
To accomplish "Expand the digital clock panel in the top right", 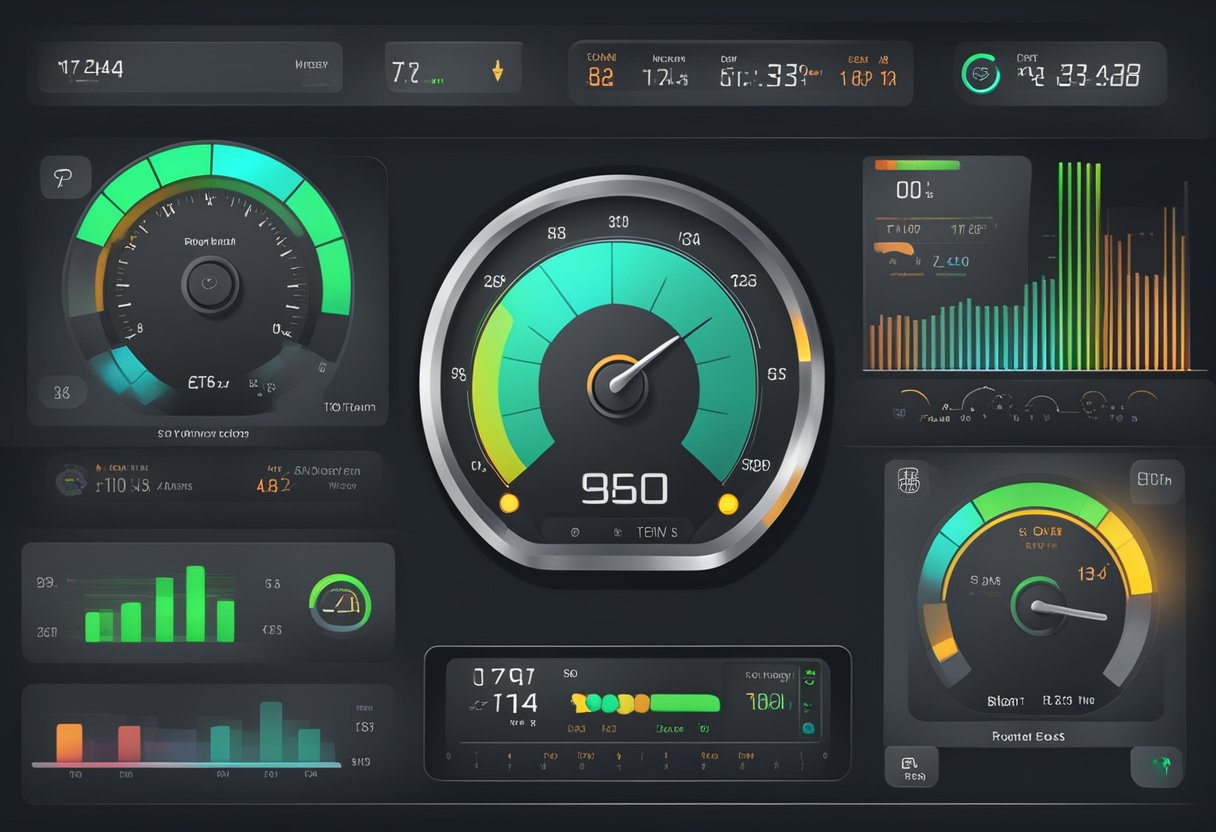I will point(1080,72).
